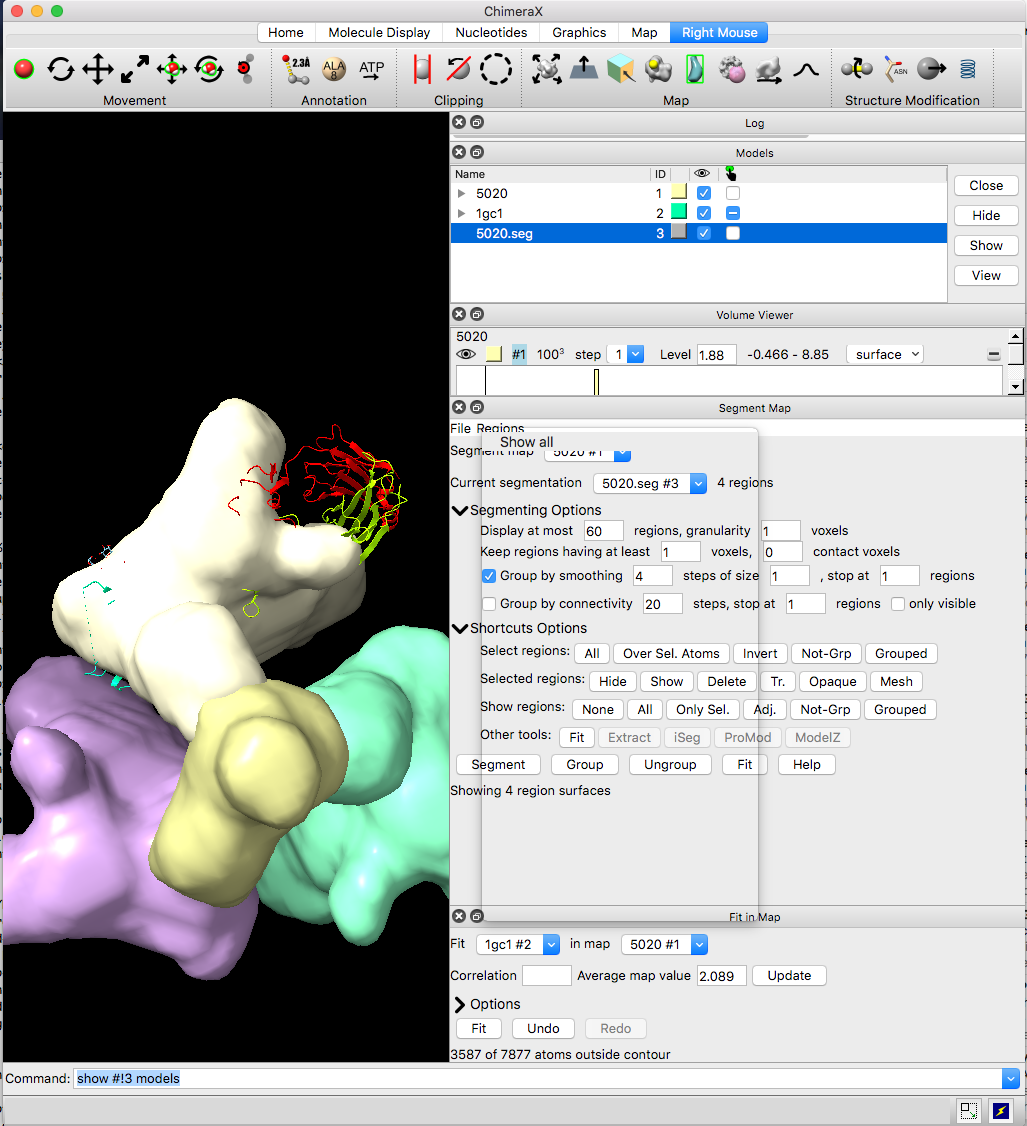This screenshot has width=1027, height=1126.
Task: Select the Rotate mouse mode icon
Action: (61, 69)
